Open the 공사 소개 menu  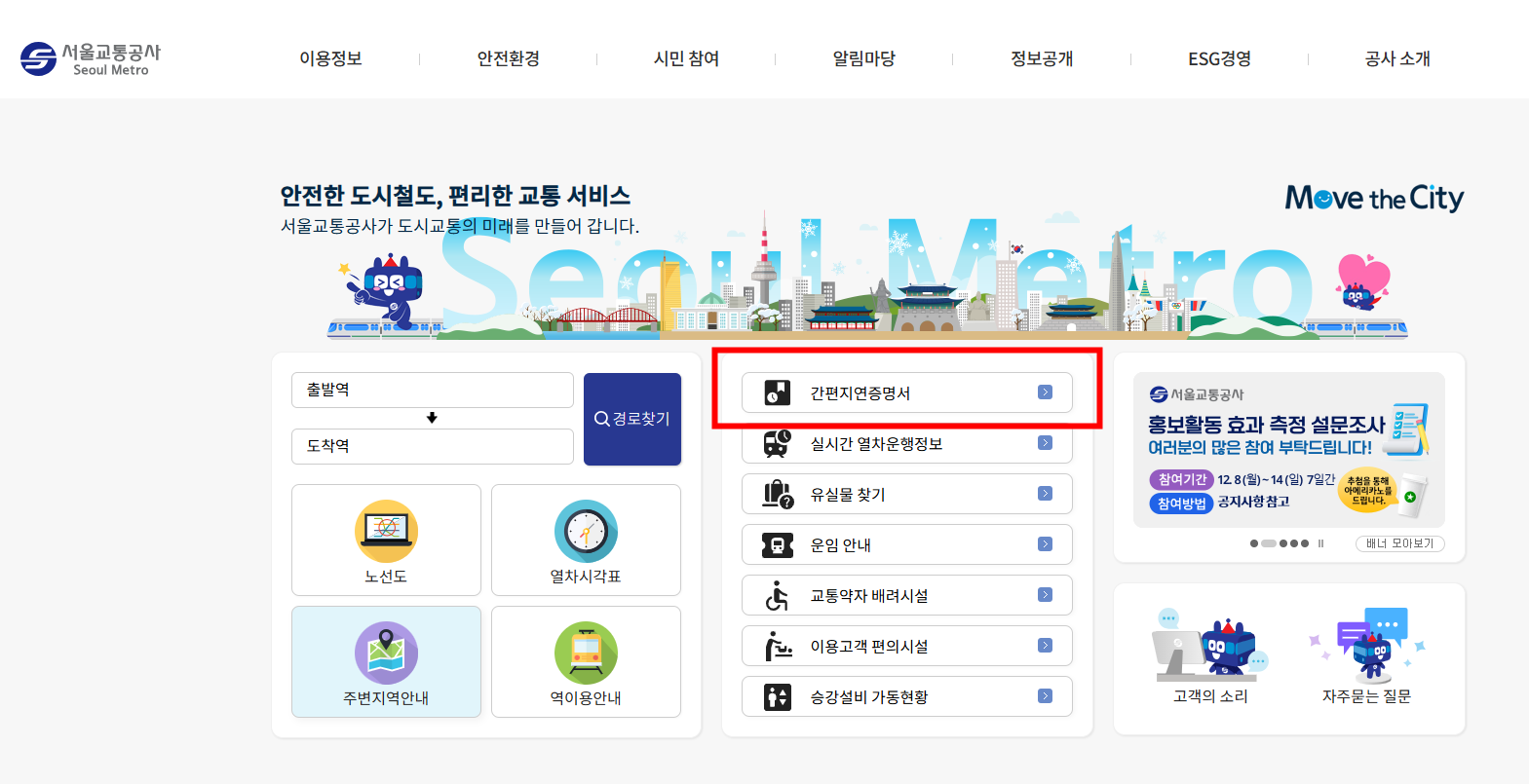[x=1397, y=58]
